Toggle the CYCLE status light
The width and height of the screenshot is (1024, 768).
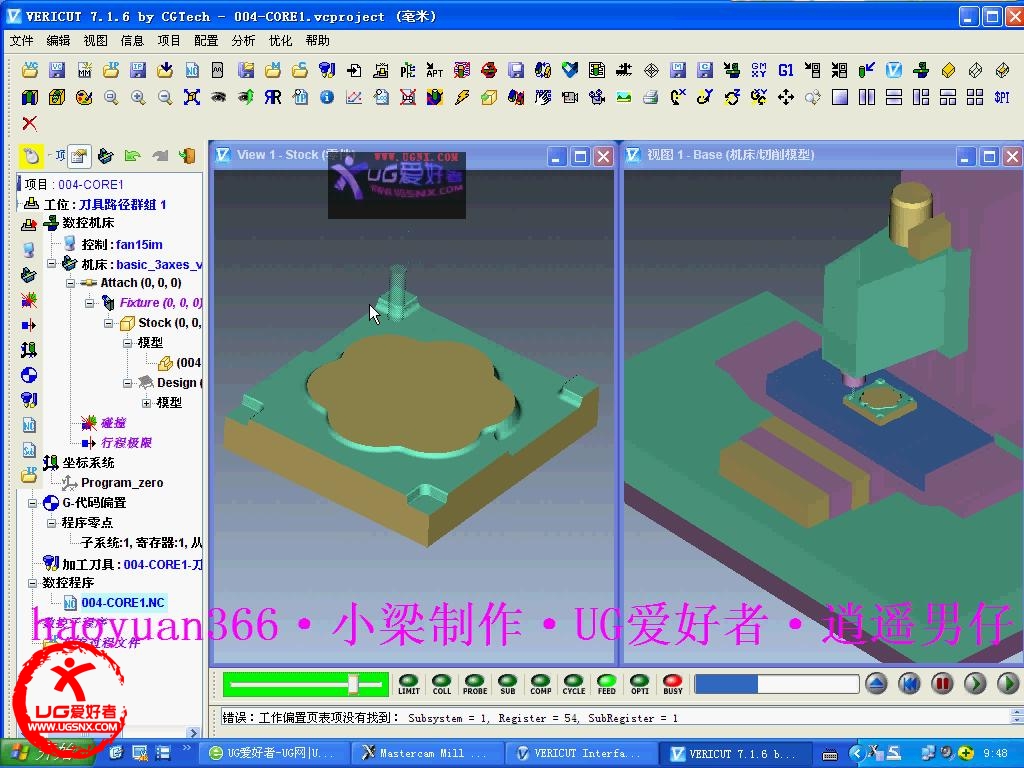573,684
